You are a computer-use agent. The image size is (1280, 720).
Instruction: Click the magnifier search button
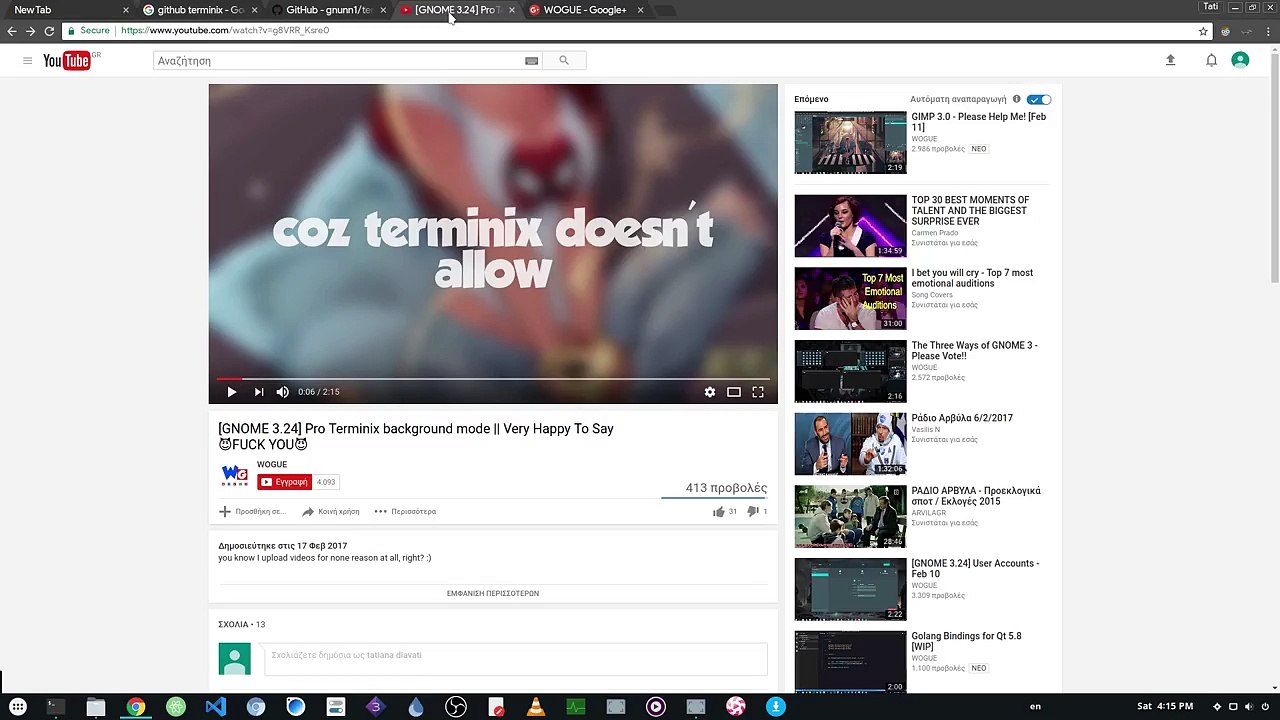[564, 61]
